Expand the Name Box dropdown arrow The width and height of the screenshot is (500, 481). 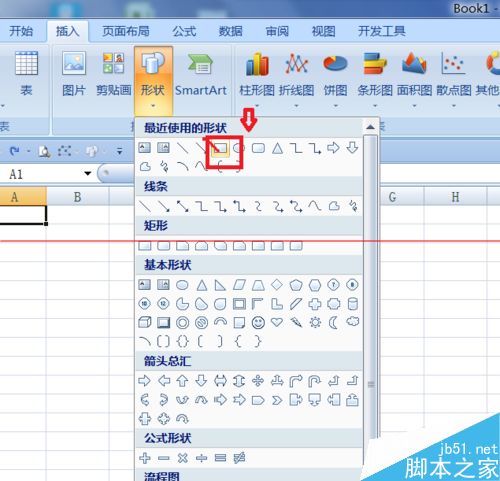click(x=88, y=173)
